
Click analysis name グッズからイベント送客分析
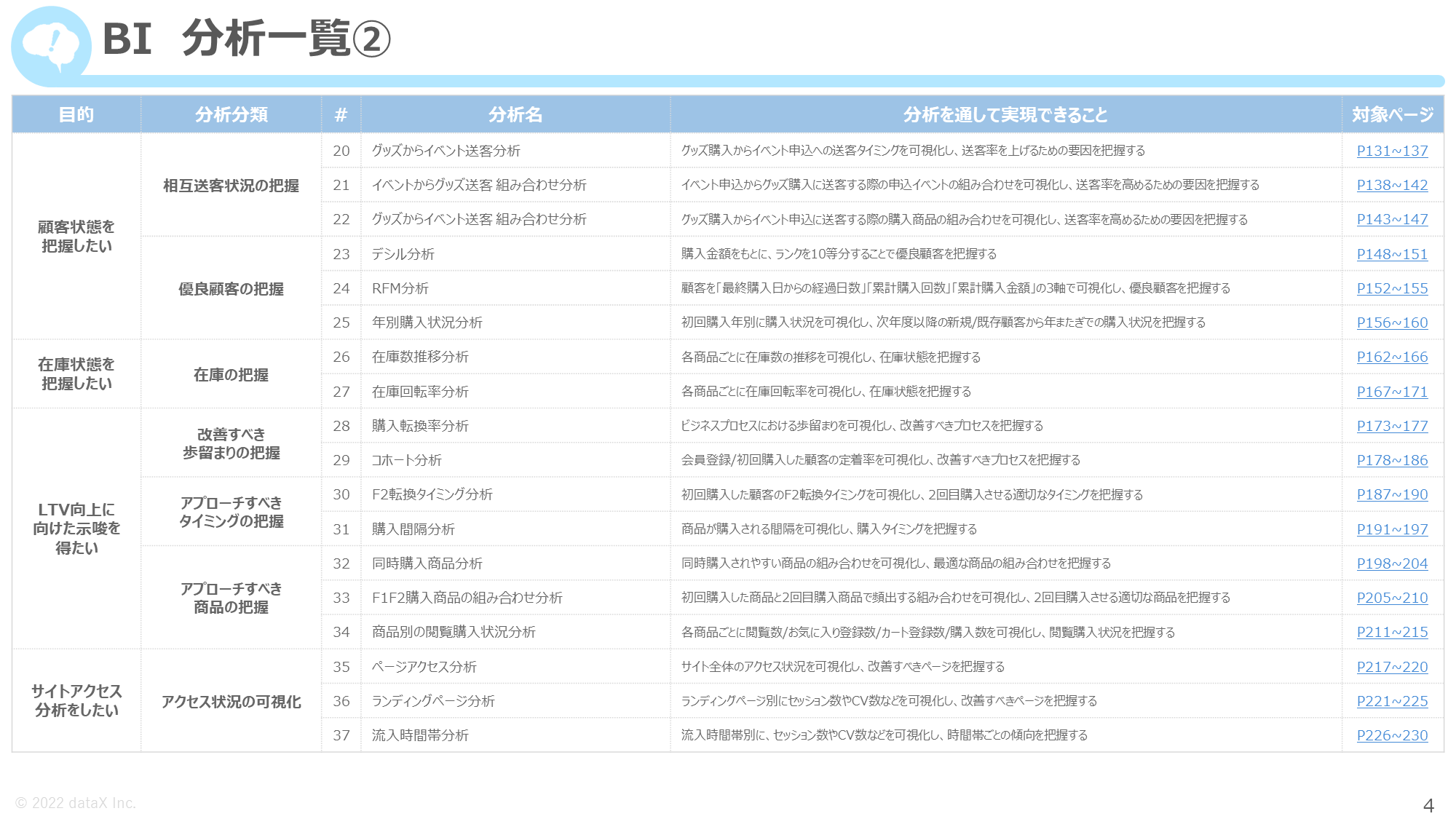click(x=446, y=151)
